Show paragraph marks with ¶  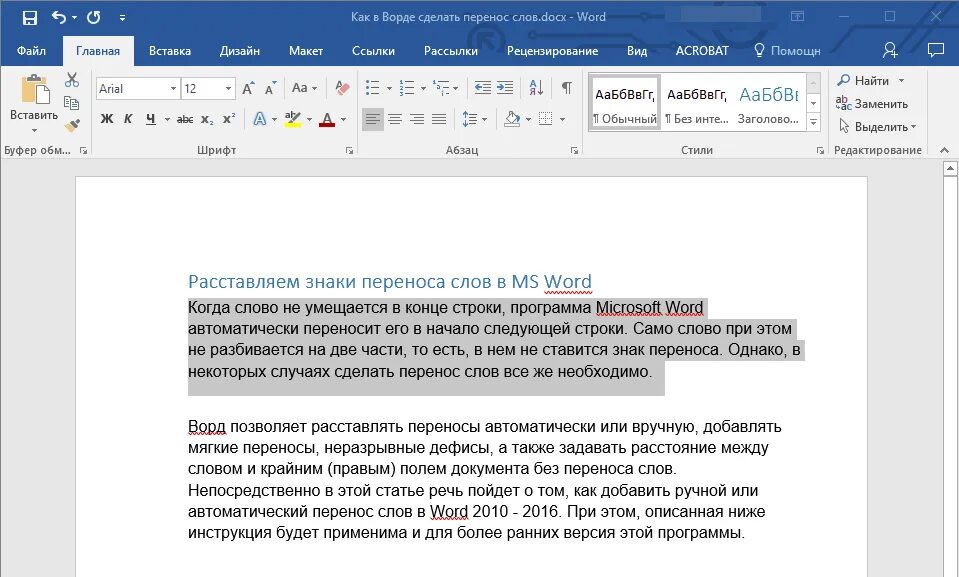[566, 88]
